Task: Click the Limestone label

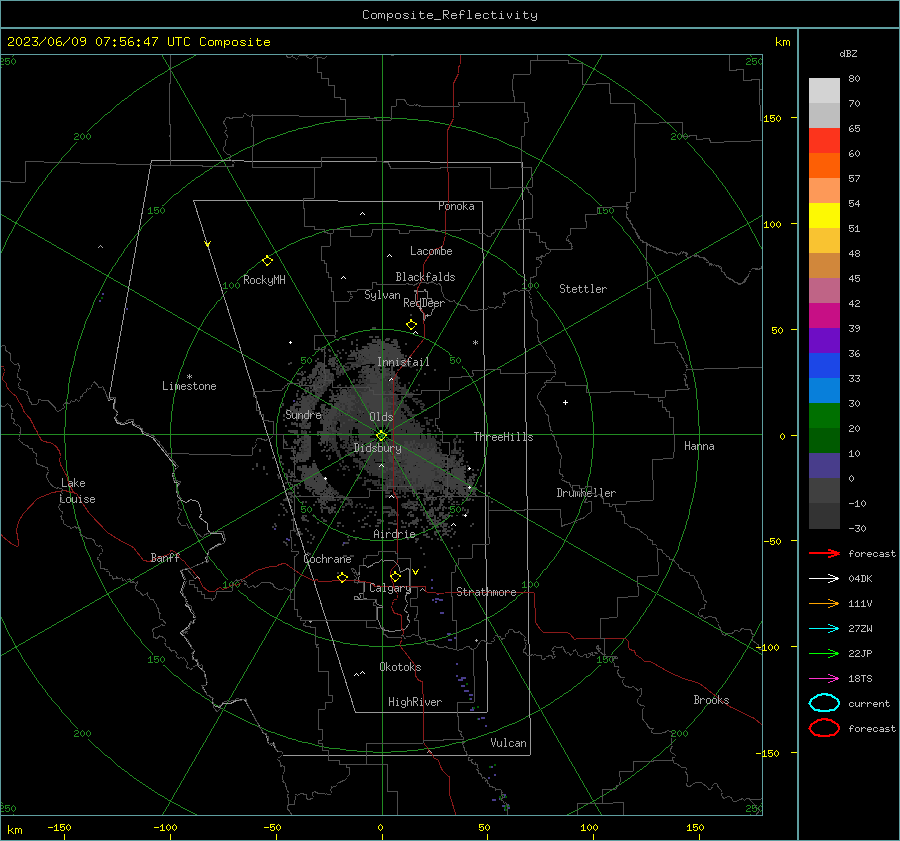Action: tap(189, 386)
